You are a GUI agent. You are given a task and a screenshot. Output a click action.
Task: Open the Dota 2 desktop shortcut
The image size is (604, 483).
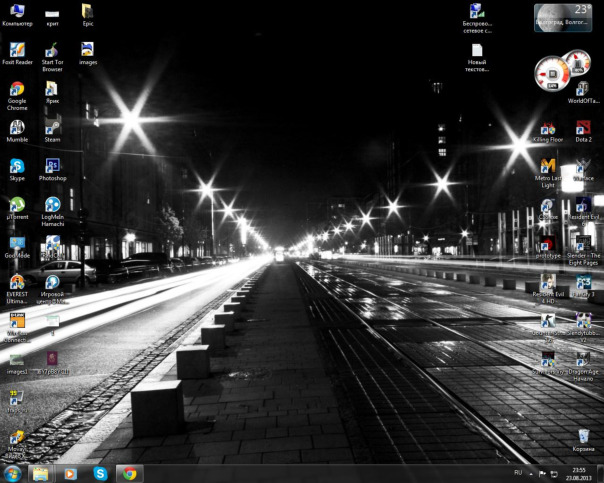(583, 128)
